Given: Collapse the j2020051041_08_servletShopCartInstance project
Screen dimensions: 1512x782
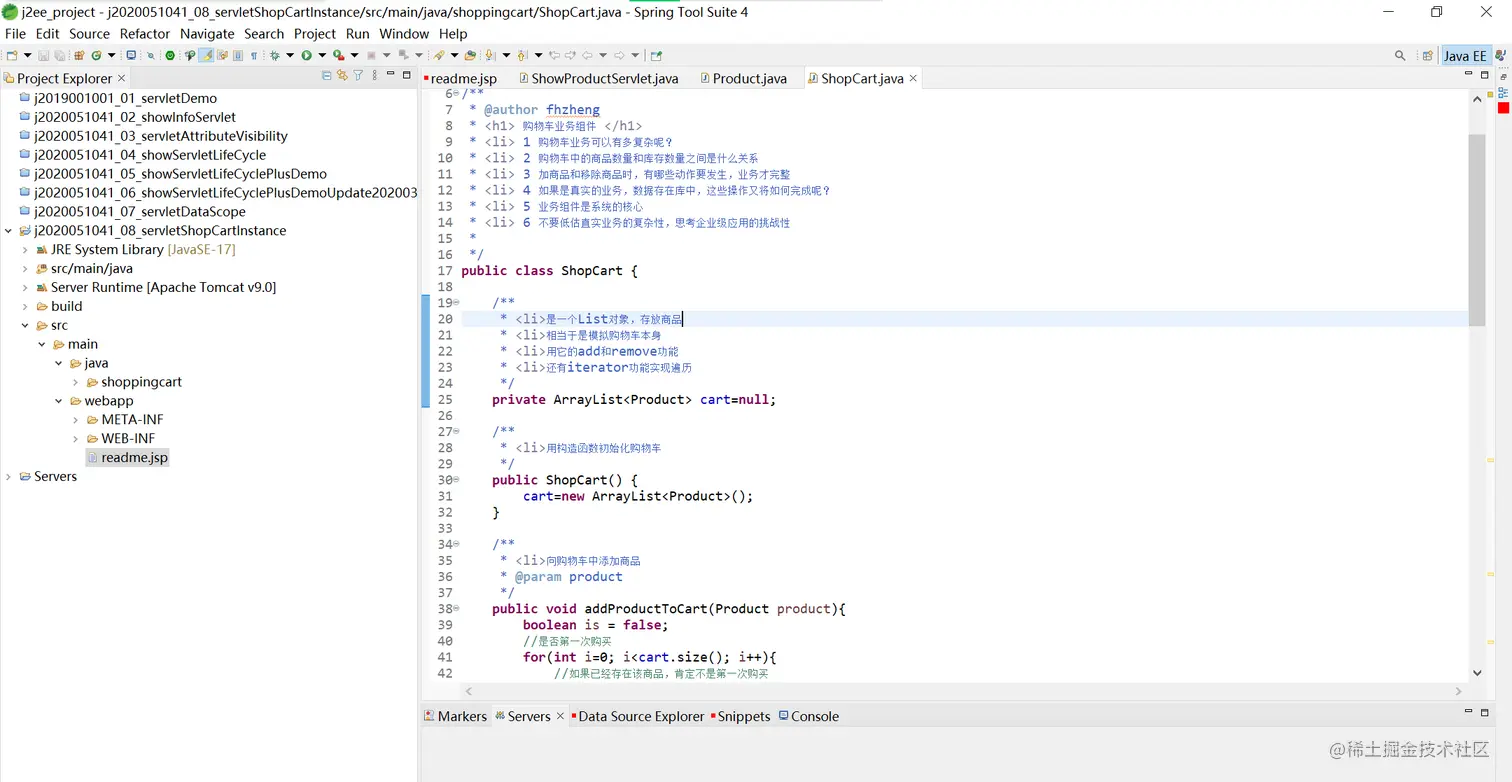Looking at the screenshot, I should (9, 230).
